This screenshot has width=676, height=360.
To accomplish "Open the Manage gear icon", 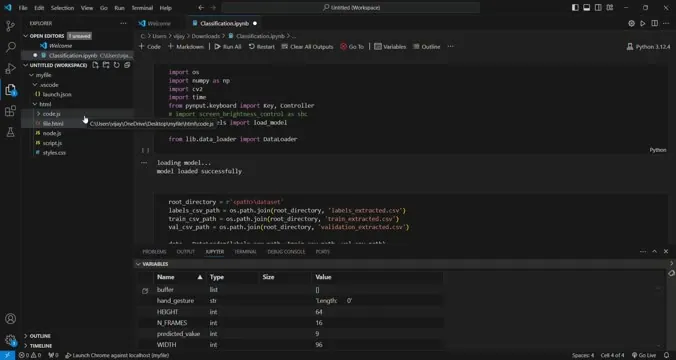I will (10, 340).
